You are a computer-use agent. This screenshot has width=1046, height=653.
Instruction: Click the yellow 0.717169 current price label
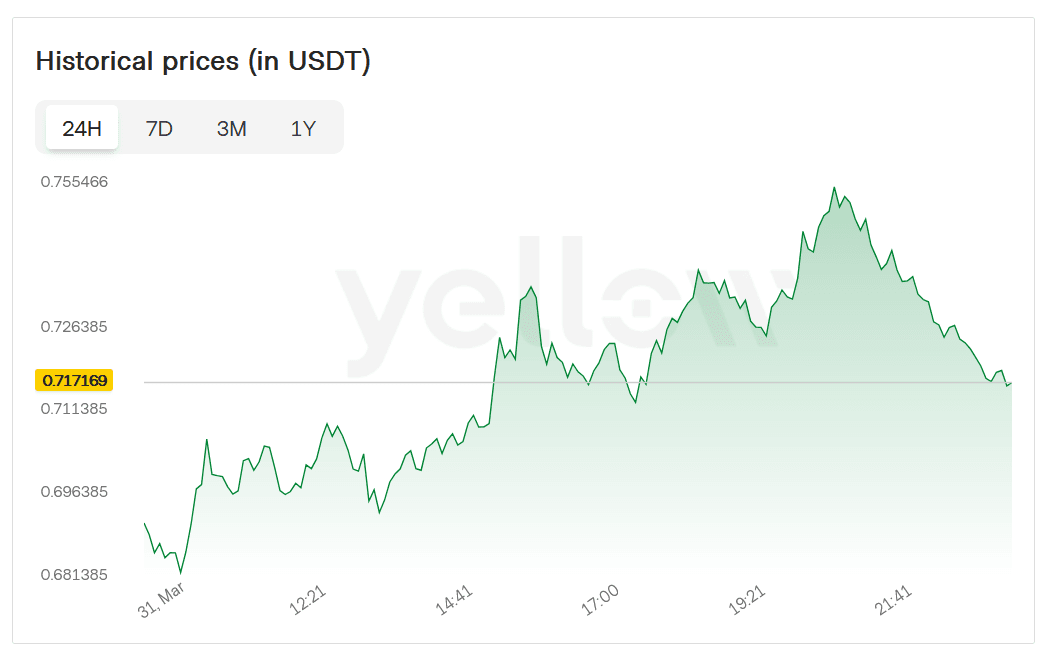pyautogui.click(x=75, y=380)
